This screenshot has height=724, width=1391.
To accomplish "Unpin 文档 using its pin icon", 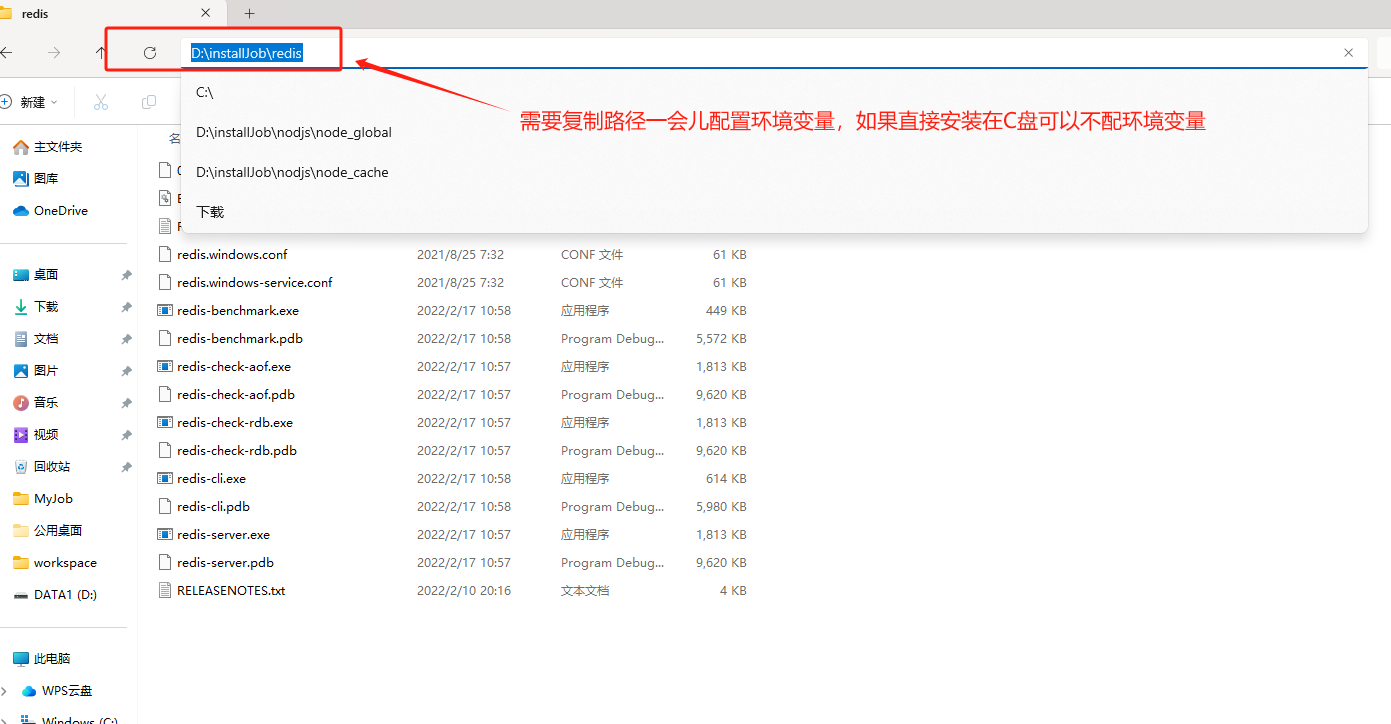I will pos(126,339).
